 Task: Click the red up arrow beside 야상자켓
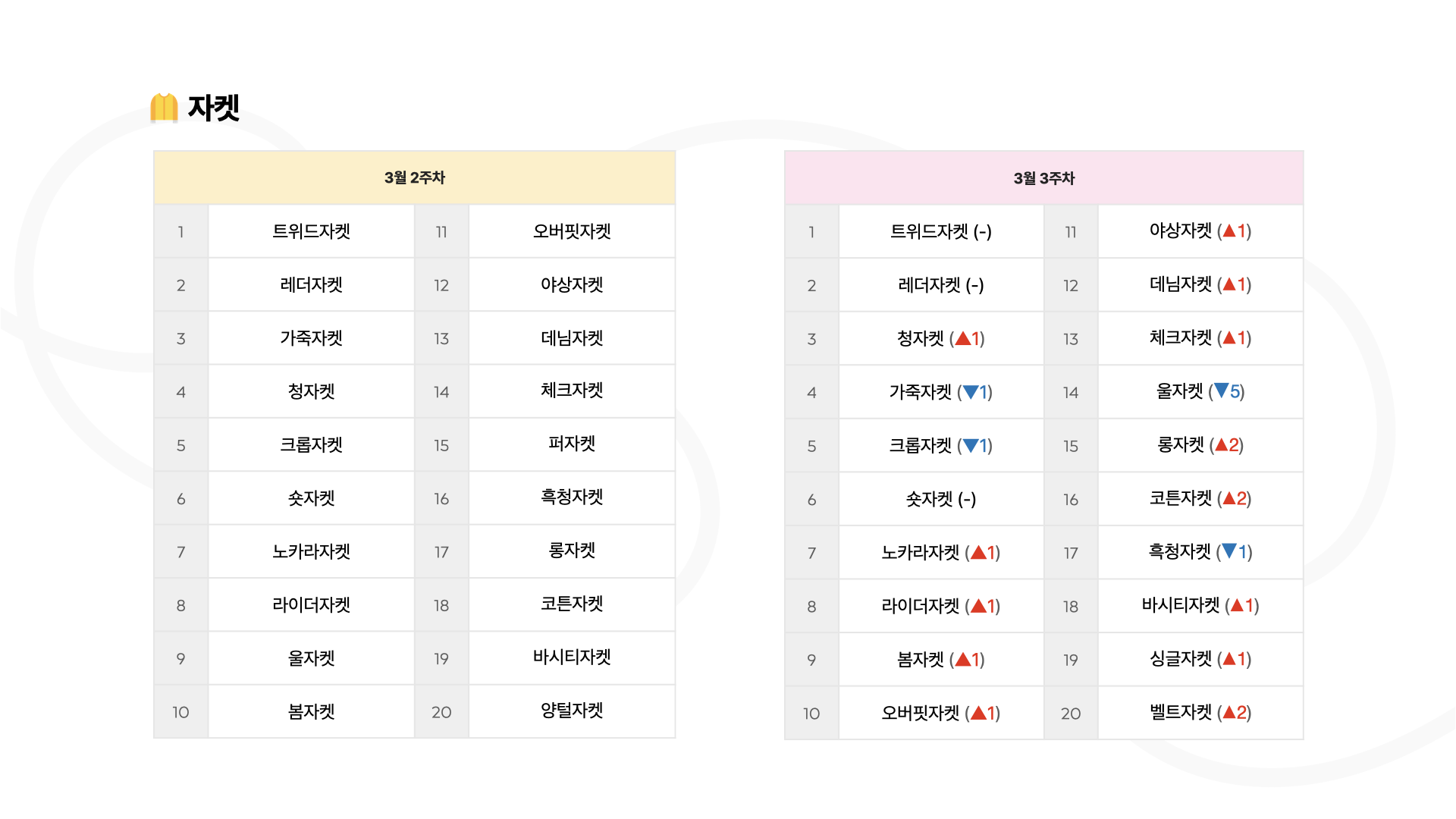coord(1229,231)
